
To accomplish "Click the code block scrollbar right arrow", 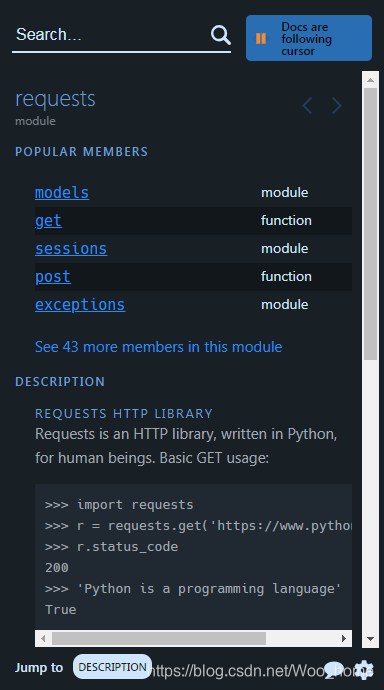I will pos(344,638).
